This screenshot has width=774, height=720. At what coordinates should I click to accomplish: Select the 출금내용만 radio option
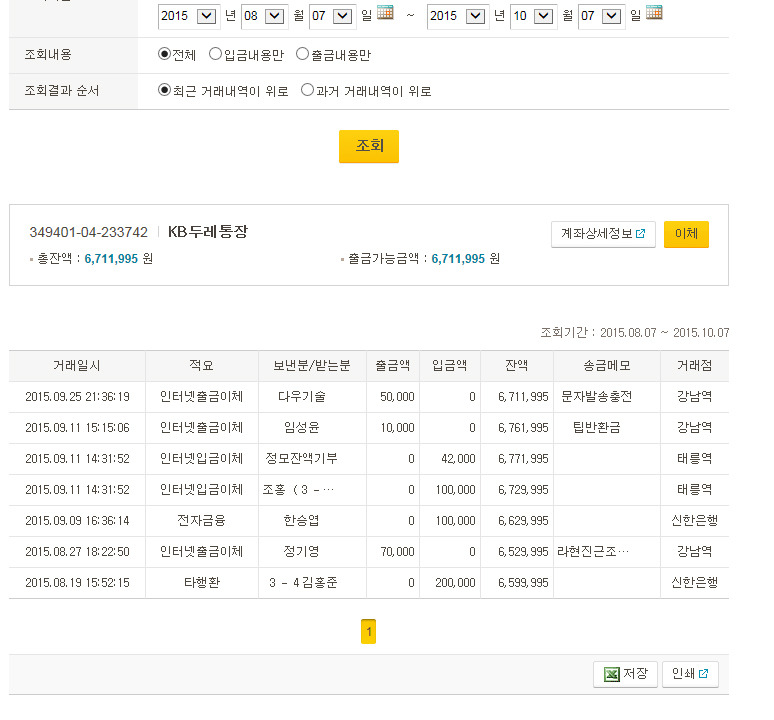point(303,54)
